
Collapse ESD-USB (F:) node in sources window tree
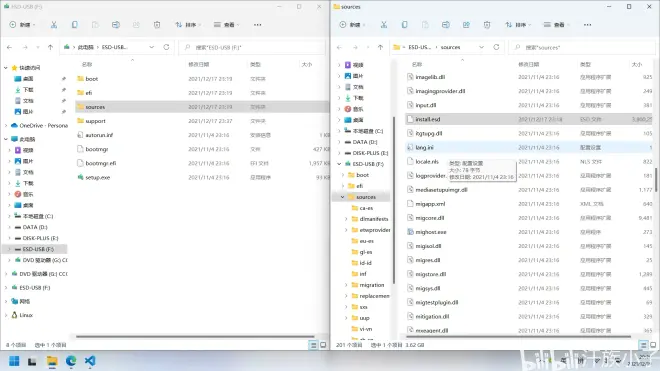click(339, 164)
